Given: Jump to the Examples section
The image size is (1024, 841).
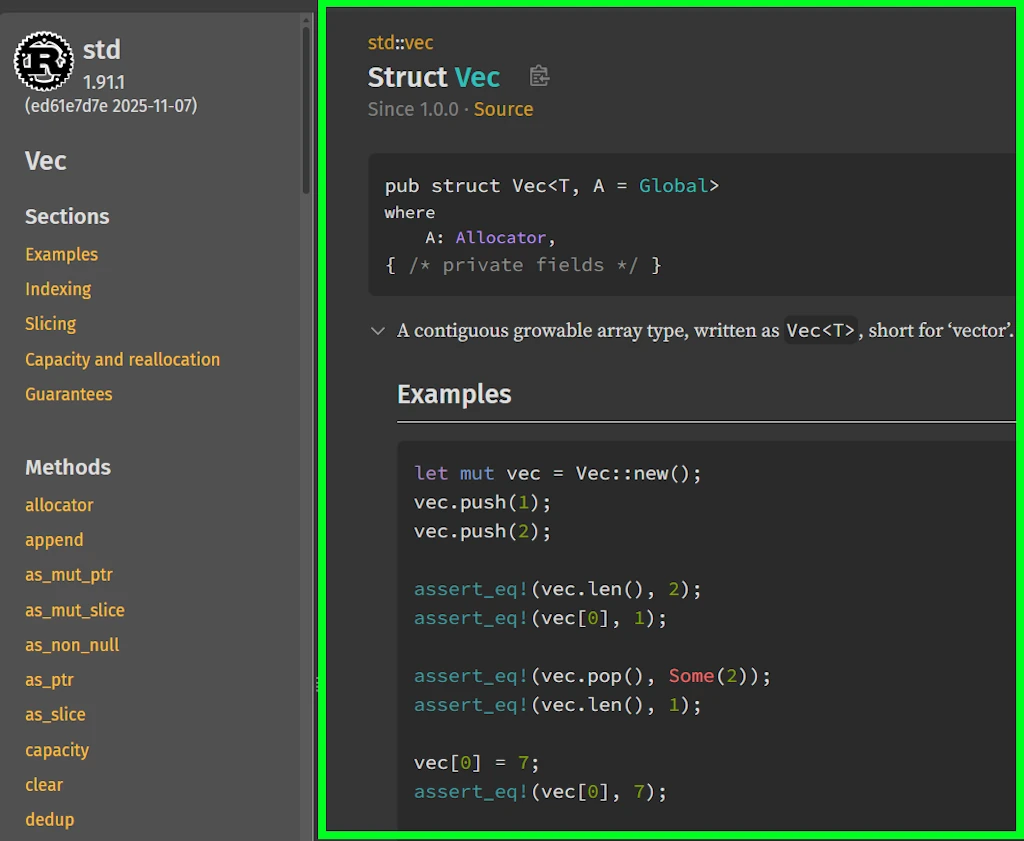Looking at the screenshot, I should pyautogui.click(x=62, y=254).
